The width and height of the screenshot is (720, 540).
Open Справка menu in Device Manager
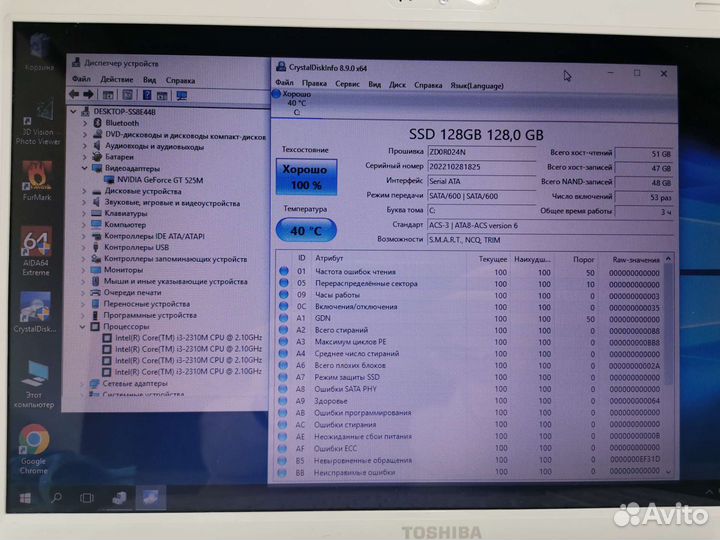(x=180, y=80)
